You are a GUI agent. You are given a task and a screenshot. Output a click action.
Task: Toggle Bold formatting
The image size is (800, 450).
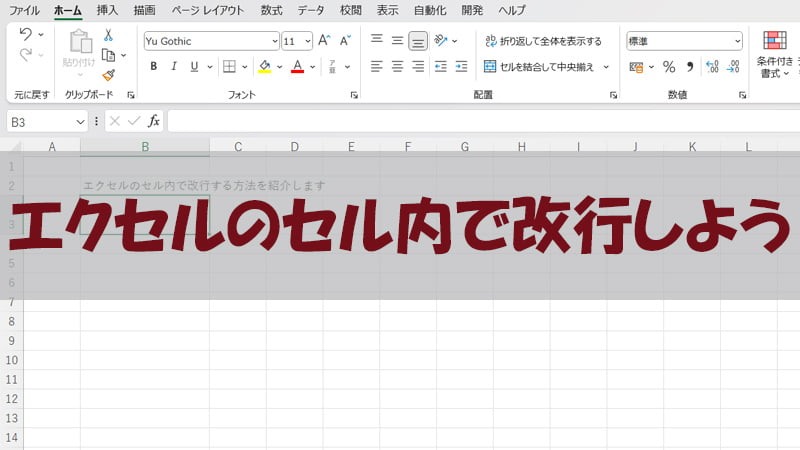pyautogui.click(x=153, y=67)
